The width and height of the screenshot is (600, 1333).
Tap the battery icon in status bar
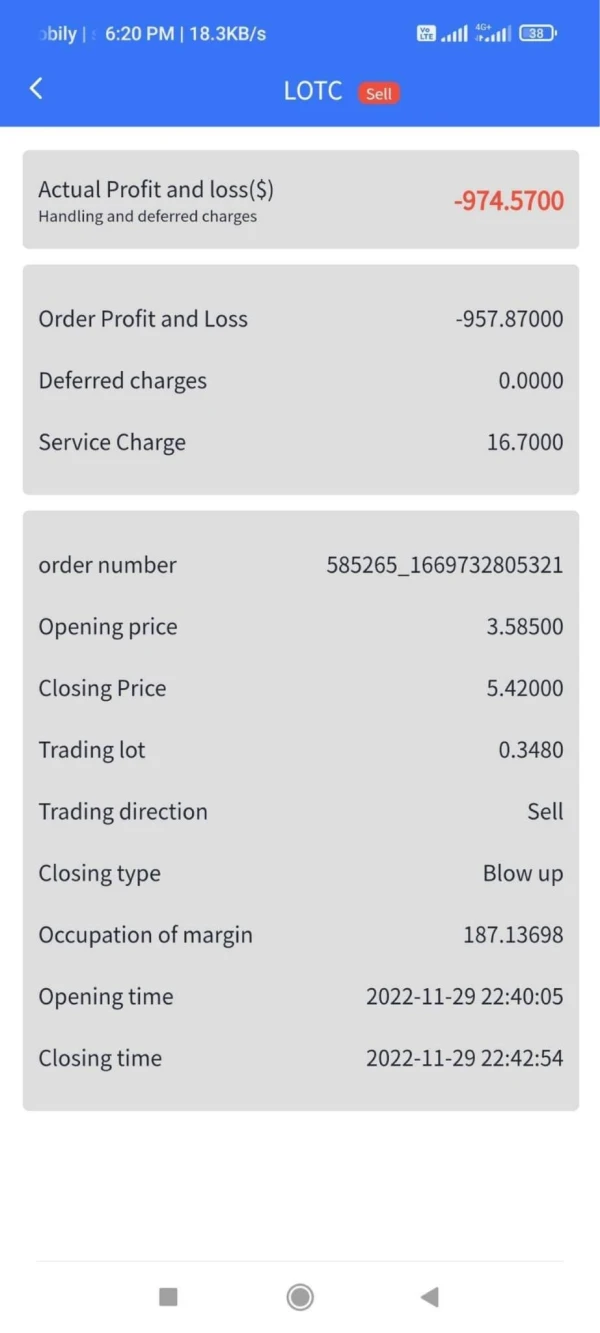click(538, 34)
